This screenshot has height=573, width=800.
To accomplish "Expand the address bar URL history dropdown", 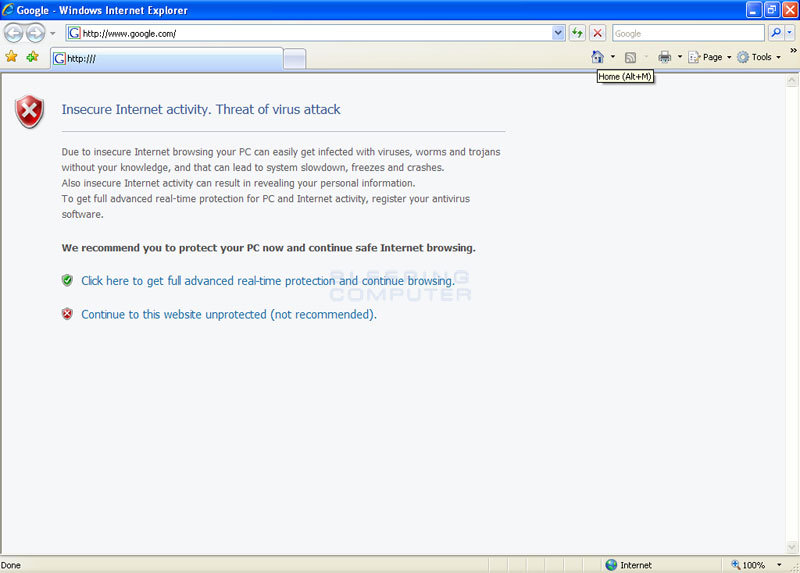I will pyautogui.click(x=558, y=33).
